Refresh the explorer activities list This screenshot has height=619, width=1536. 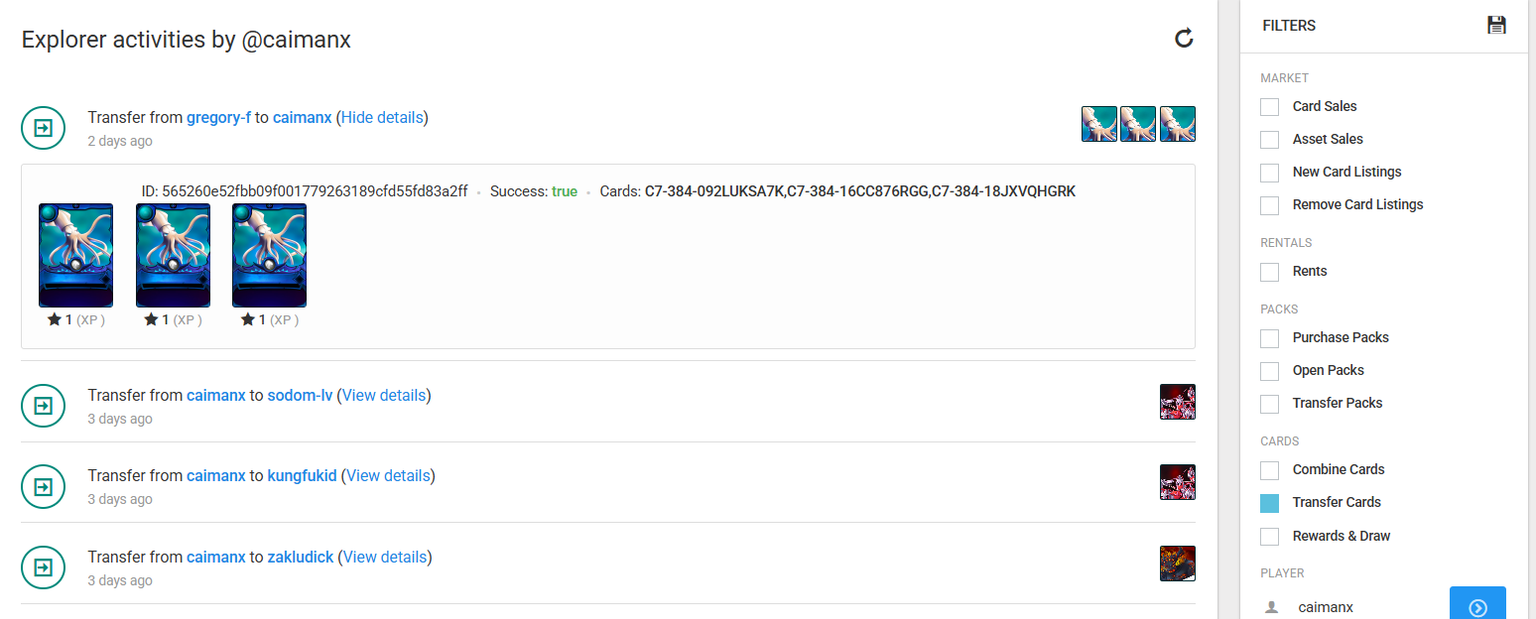point(1184,39)
